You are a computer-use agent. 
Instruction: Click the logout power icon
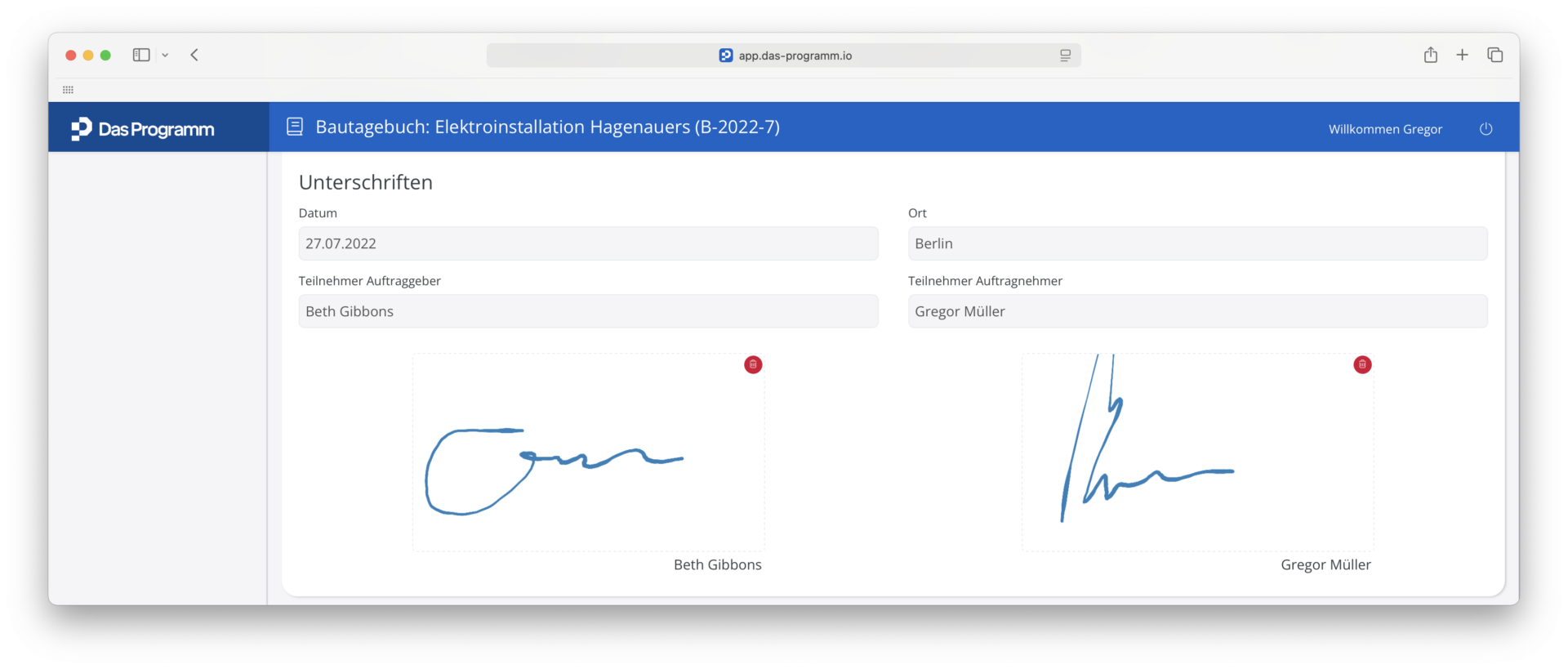(x=1486, y=129)
